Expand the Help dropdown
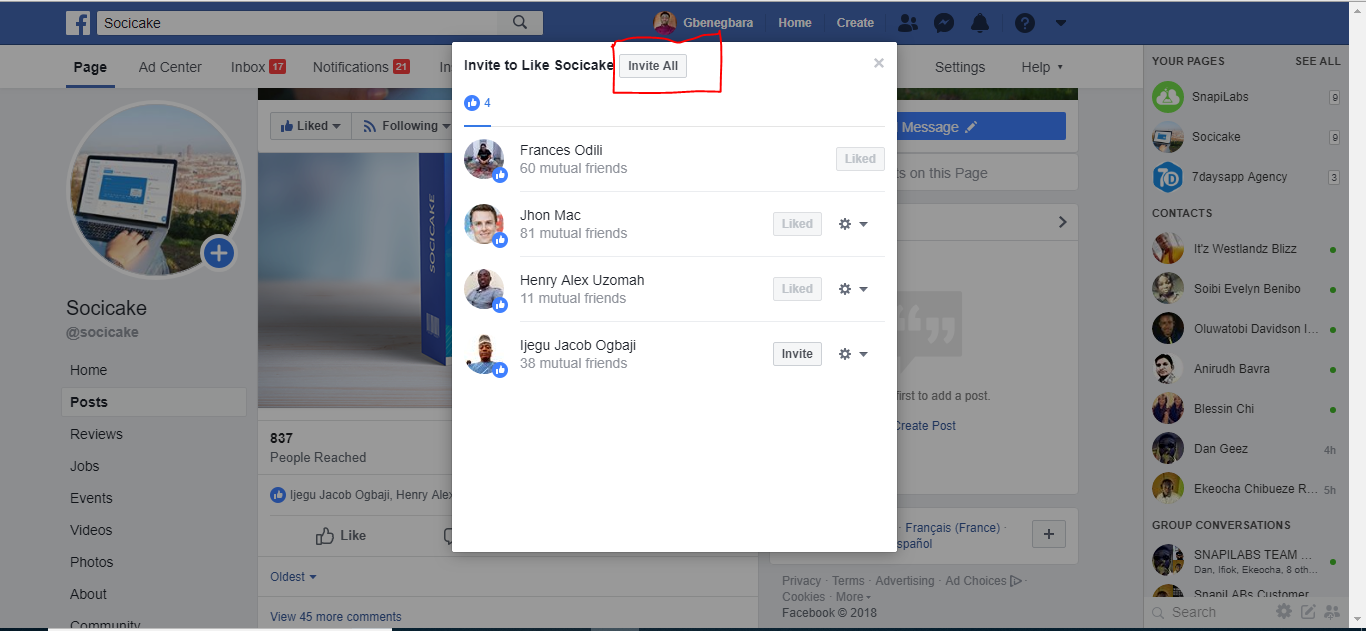The height and width of the screenshot is (631, 1366). (1042, 67)
